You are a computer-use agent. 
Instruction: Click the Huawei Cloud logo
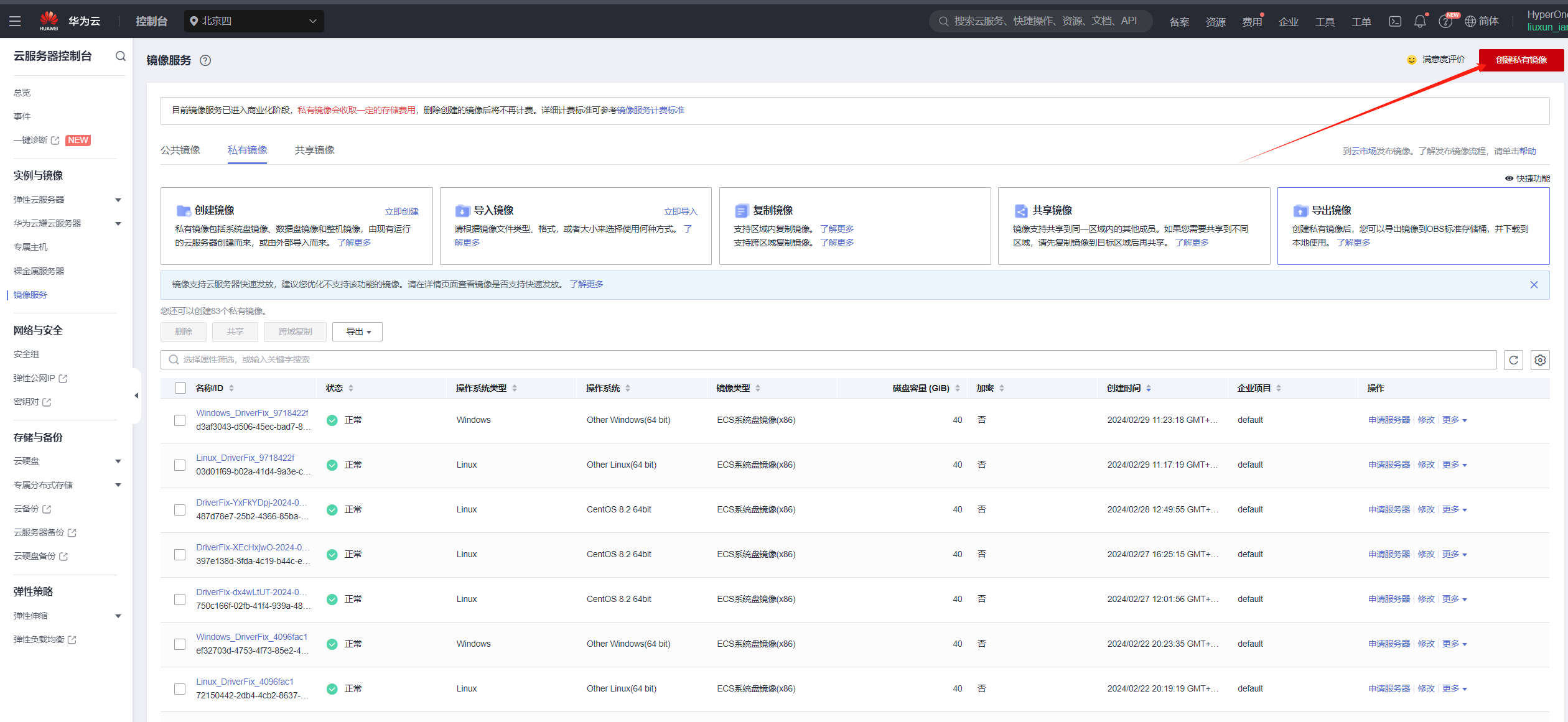(49, 21)
